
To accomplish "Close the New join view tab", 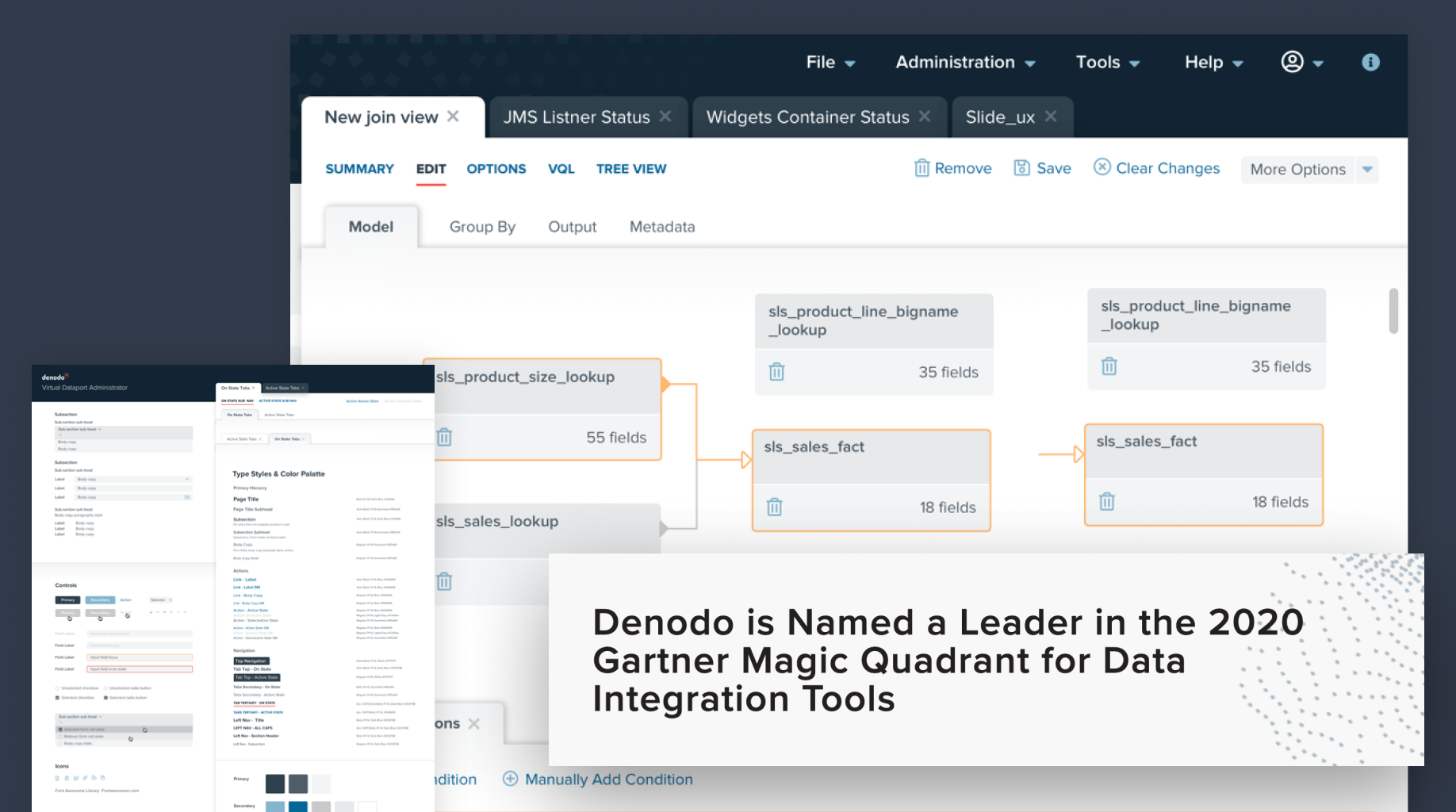I will [453, 117].
